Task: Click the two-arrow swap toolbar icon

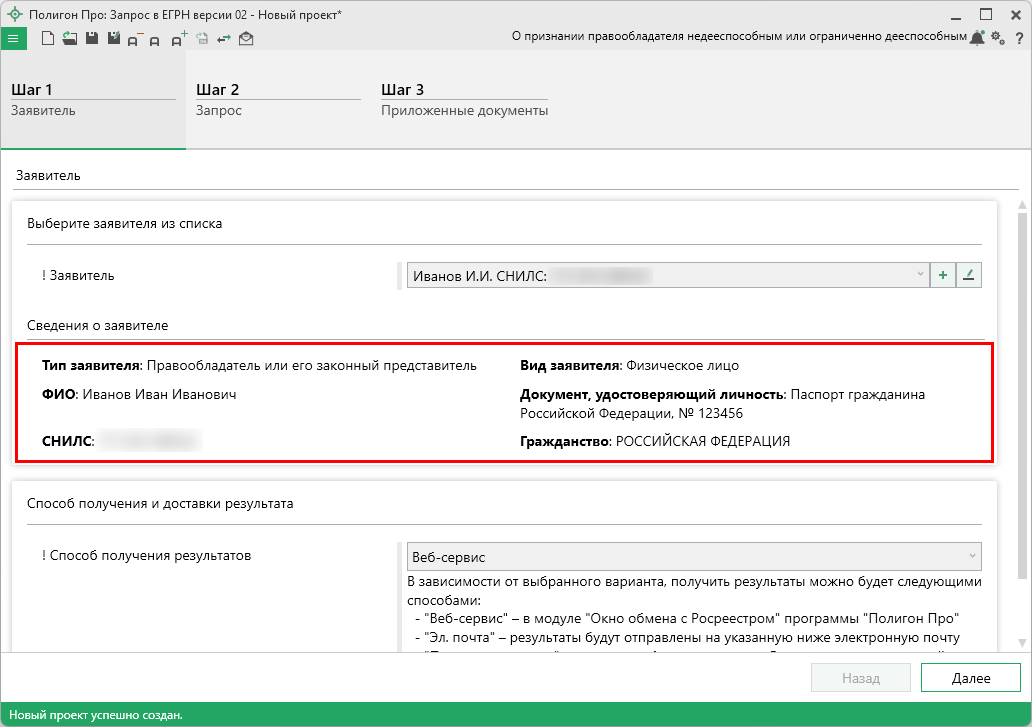Action: (x=224, y=39)
